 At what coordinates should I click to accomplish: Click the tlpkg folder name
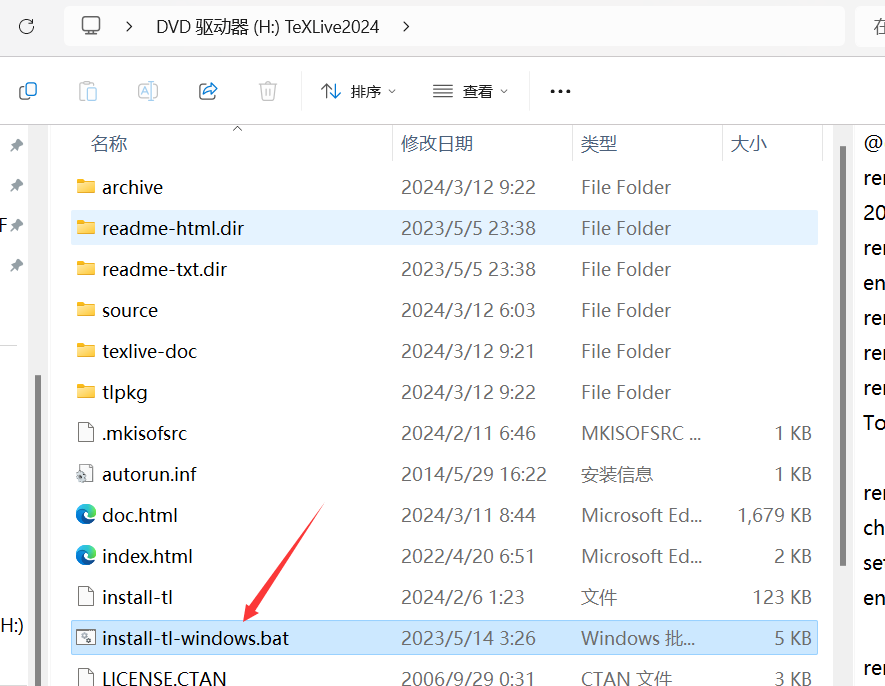point(125,392)
